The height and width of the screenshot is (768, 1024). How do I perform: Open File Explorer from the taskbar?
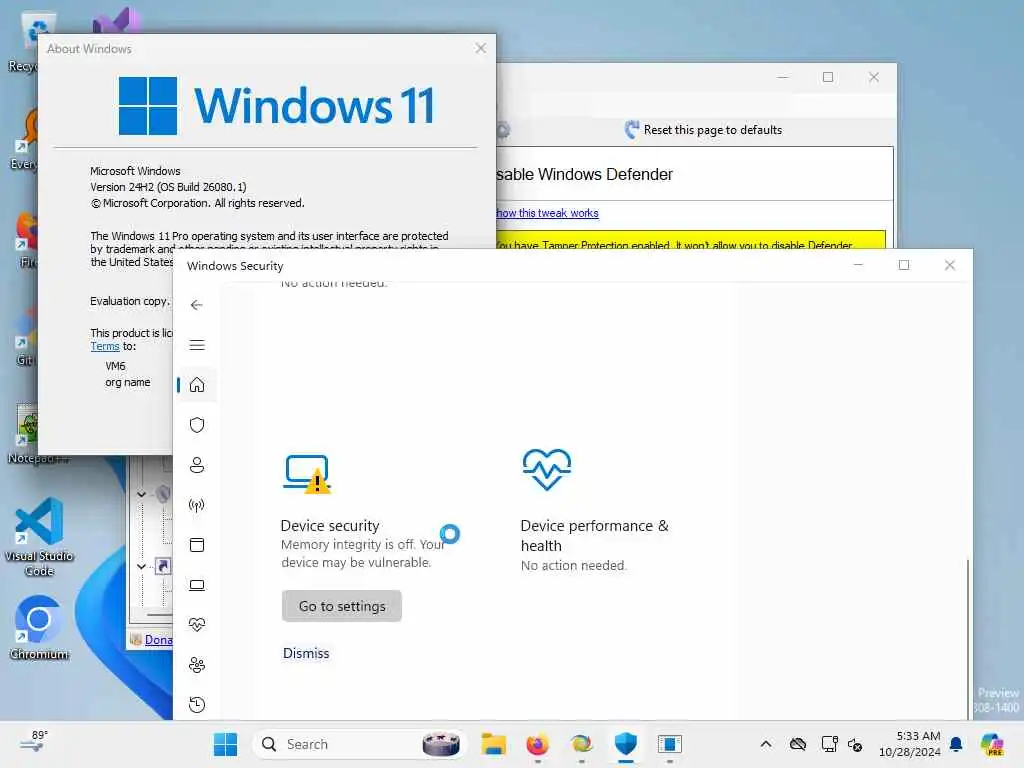494,744
